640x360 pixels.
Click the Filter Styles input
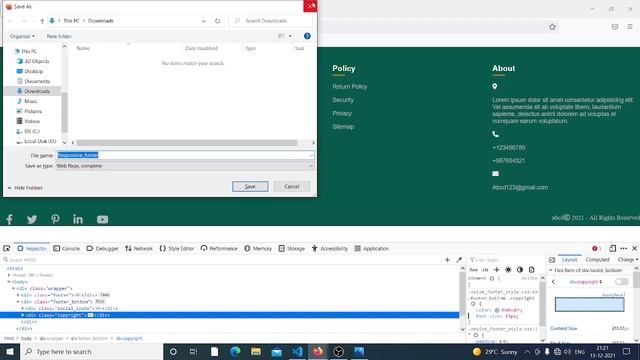pyautogui.click(x=505, y=260)
